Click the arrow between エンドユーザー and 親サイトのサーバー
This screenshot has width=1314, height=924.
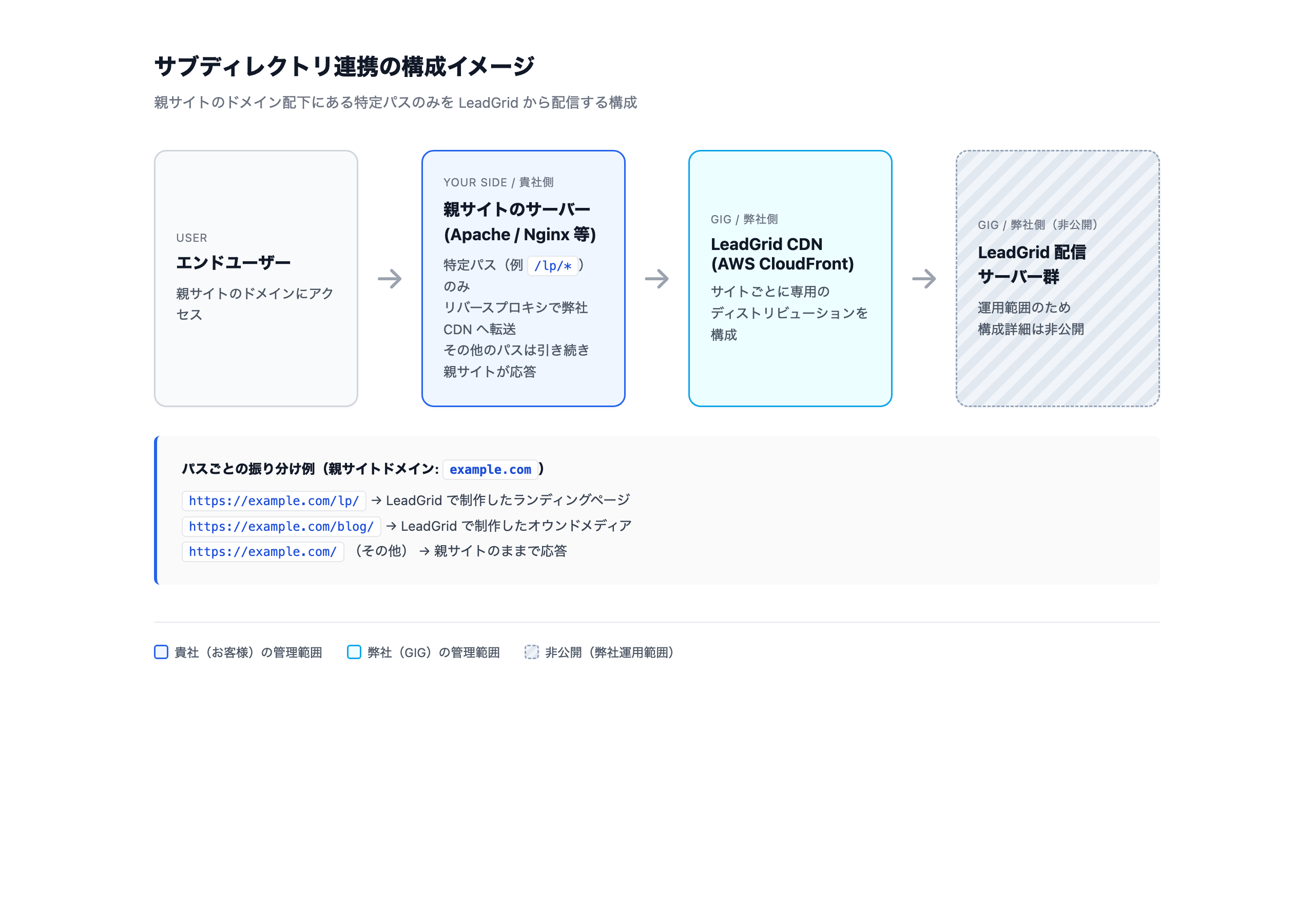pos(390,279)
